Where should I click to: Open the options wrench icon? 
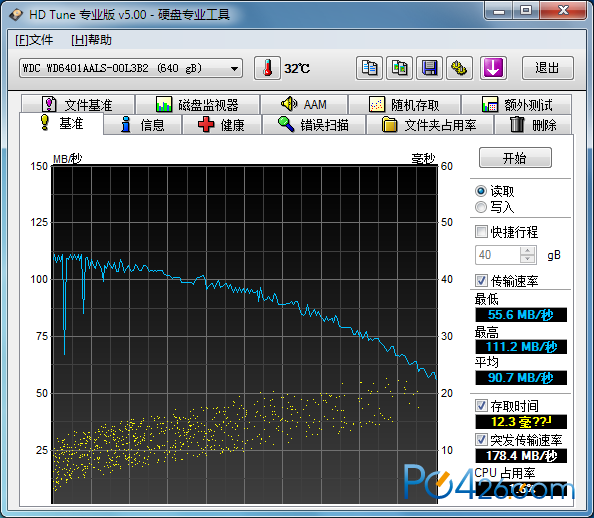click(x=459, y=68)
